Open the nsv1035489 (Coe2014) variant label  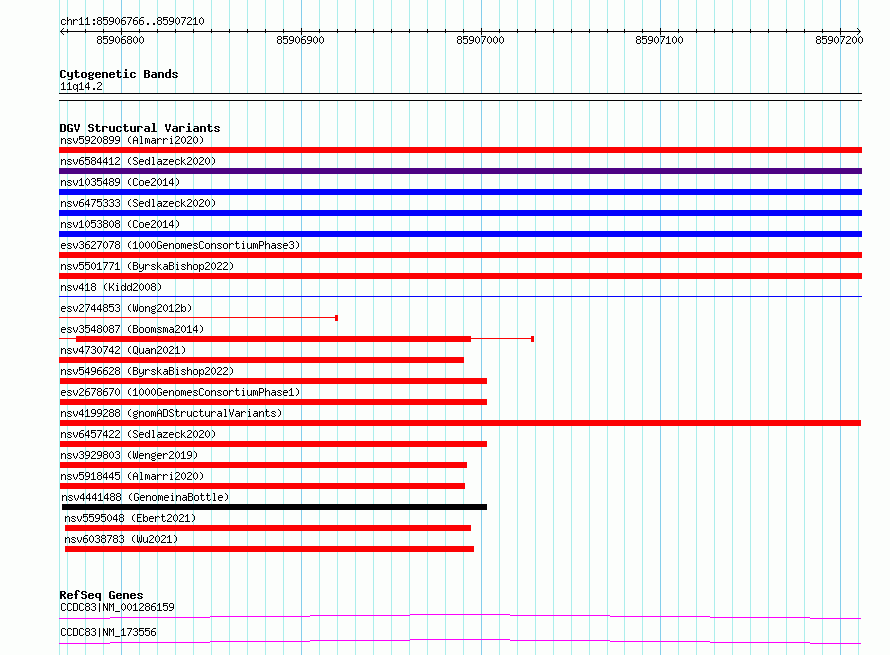click(x=120, y=182)
